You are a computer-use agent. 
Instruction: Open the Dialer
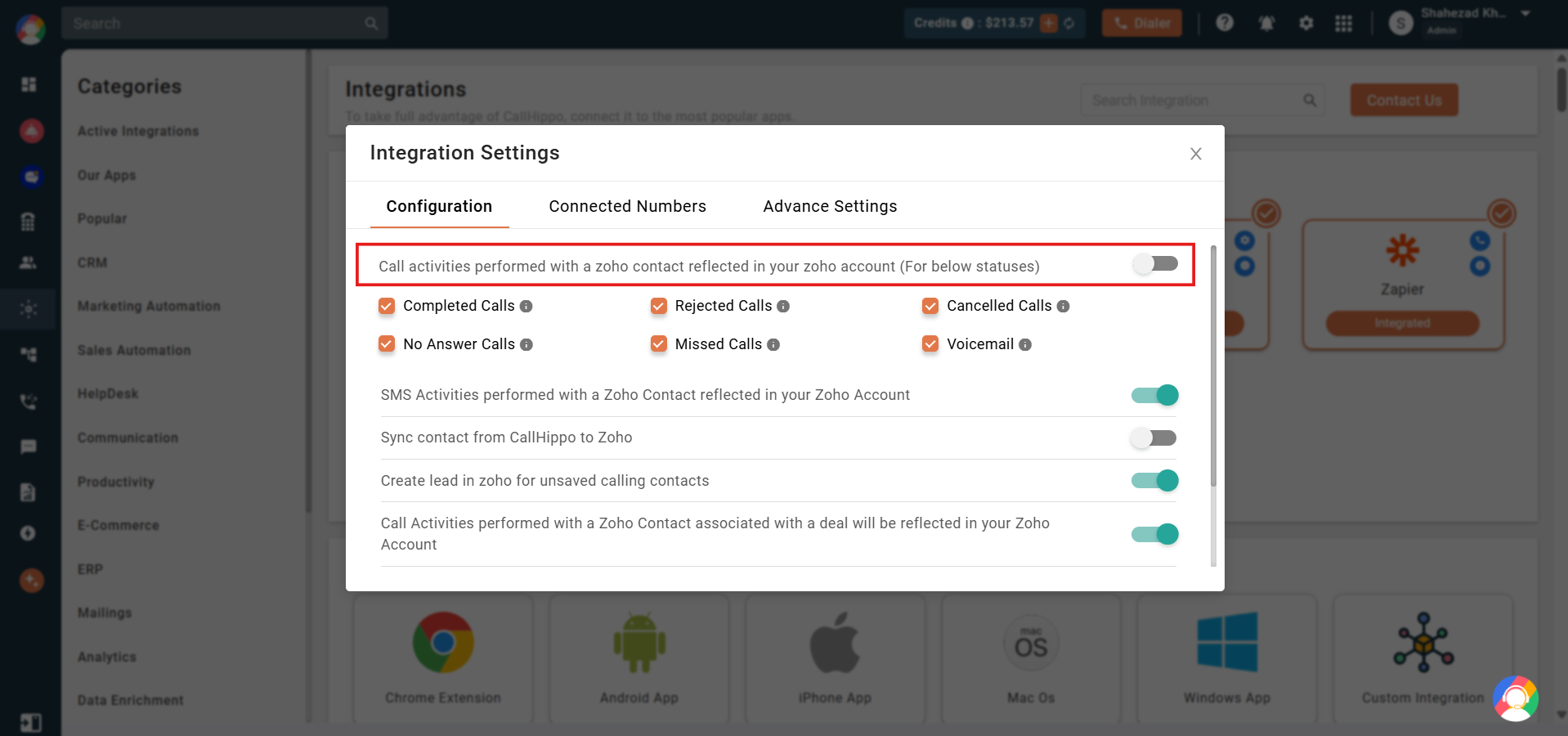(1142, 23)
